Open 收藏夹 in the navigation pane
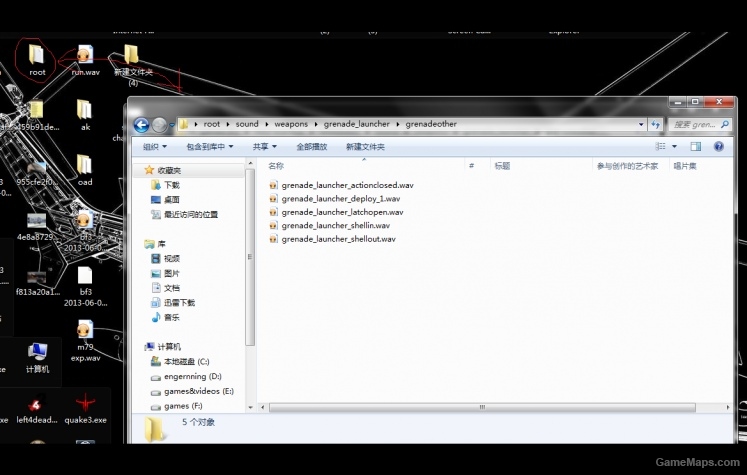 169,170
